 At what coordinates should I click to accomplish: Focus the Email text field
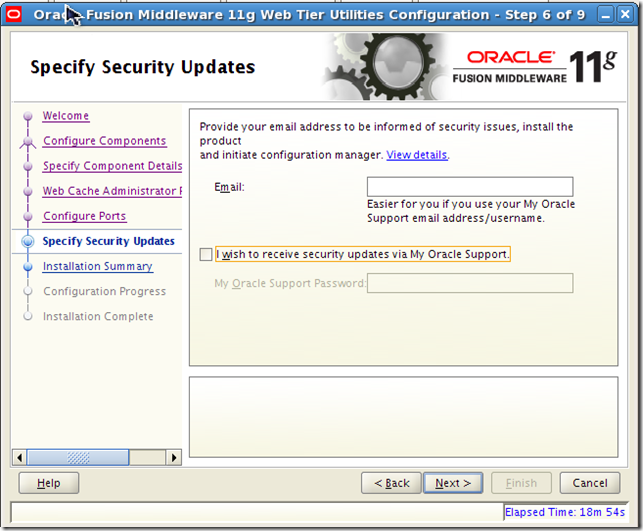point(469,187)
